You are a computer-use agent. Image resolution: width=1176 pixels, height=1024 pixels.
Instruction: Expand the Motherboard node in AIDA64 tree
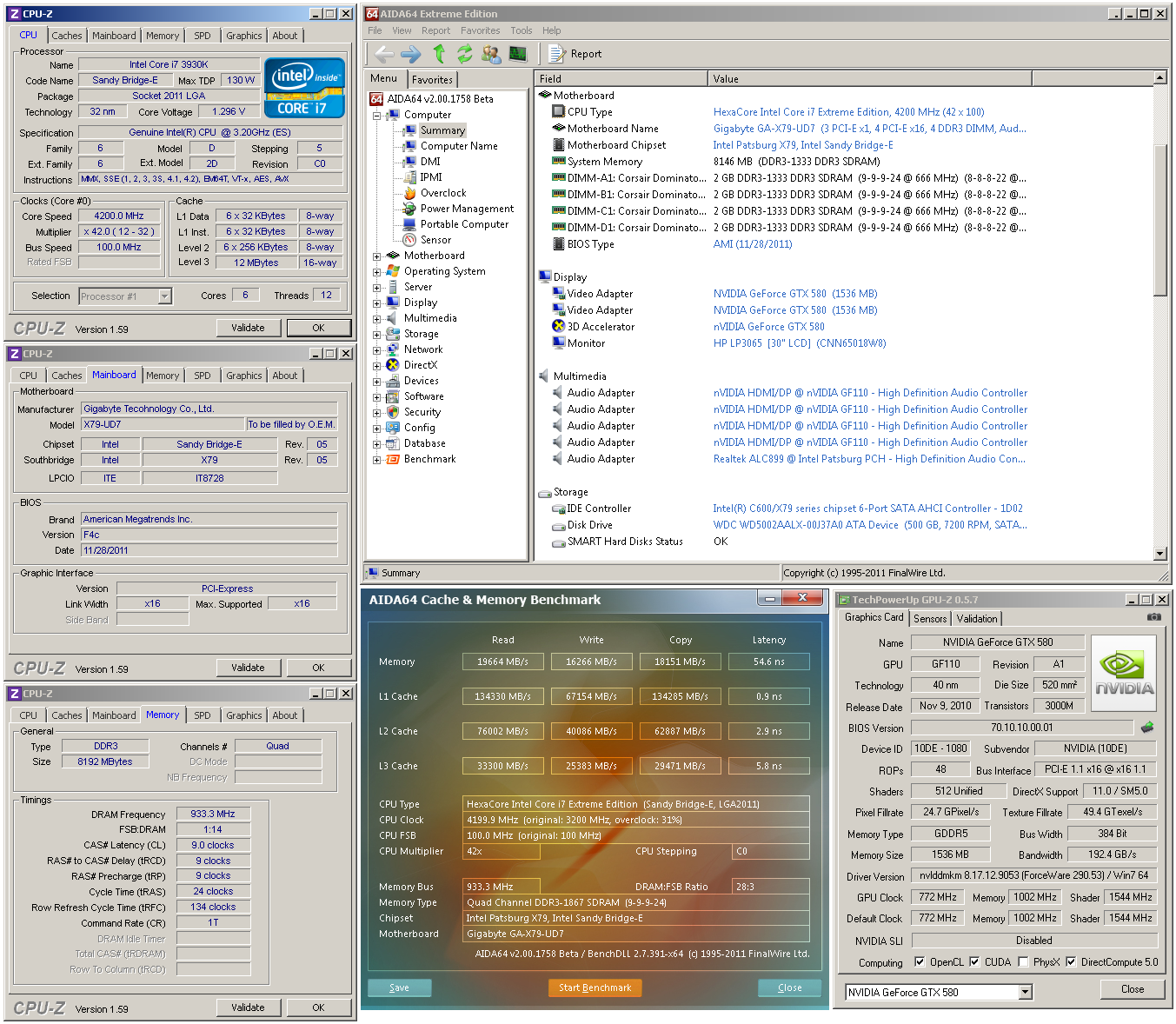(x=377, y=256)
